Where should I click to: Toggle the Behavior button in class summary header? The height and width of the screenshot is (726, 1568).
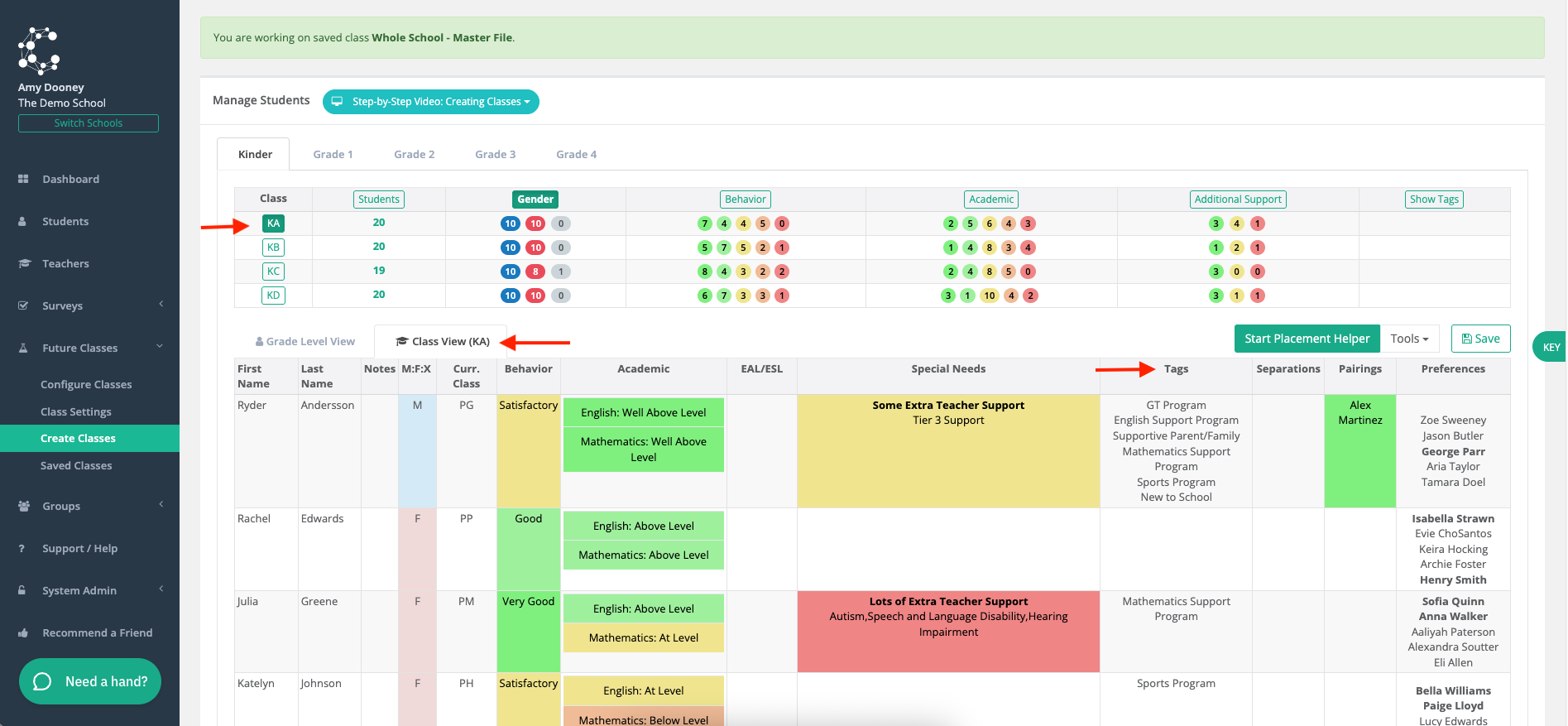[746, 199]
